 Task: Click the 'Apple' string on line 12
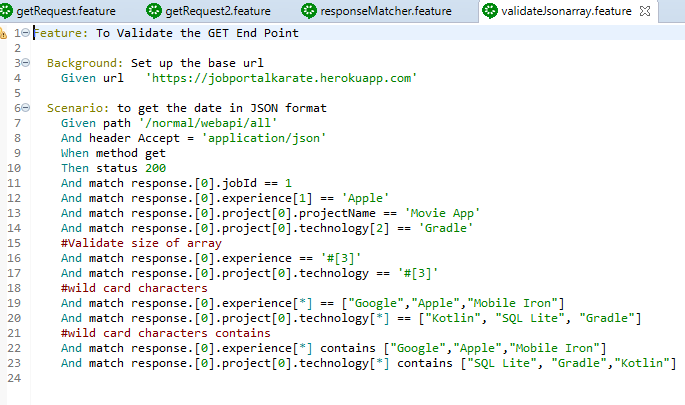point(365,198)
